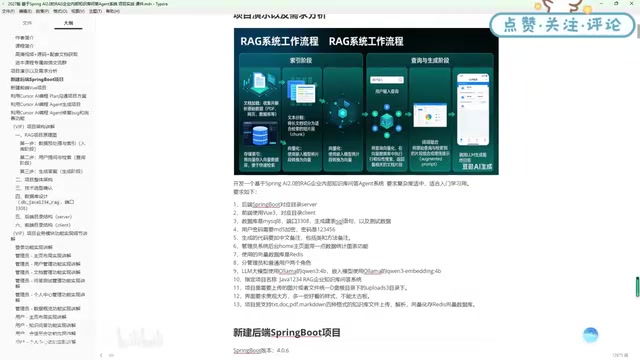This screenshot has width=640, height=360.
Task: Select outline item 管理员 - 用户管理功能实现讲解
Action: [48, 264]
